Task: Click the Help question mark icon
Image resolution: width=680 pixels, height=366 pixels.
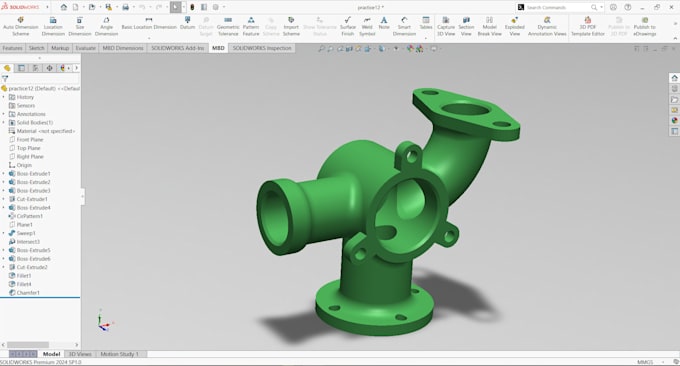Action: coord(628,7)
